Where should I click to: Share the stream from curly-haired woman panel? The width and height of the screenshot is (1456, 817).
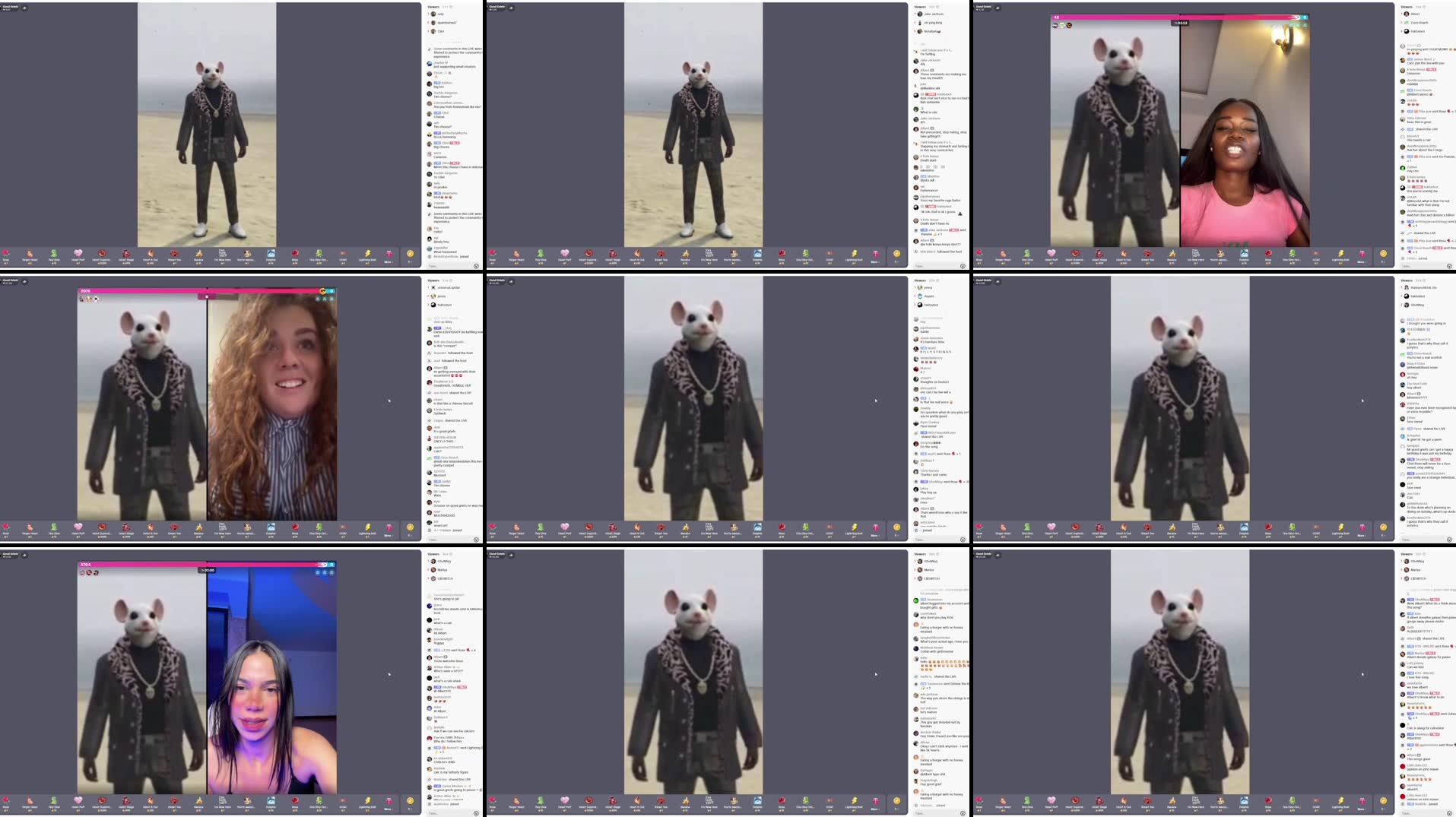pyautogui.click(x=24, y=281)
